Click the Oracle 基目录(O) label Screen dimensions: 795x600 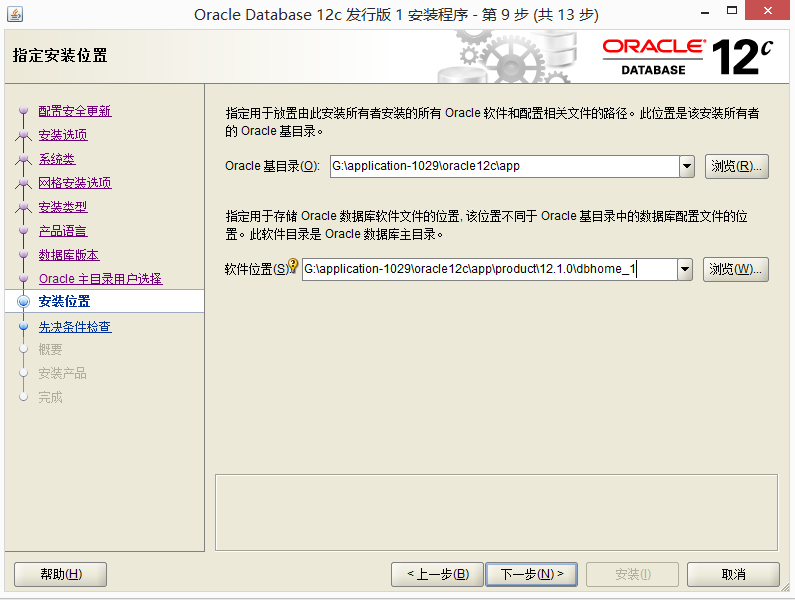pos(272,166)
